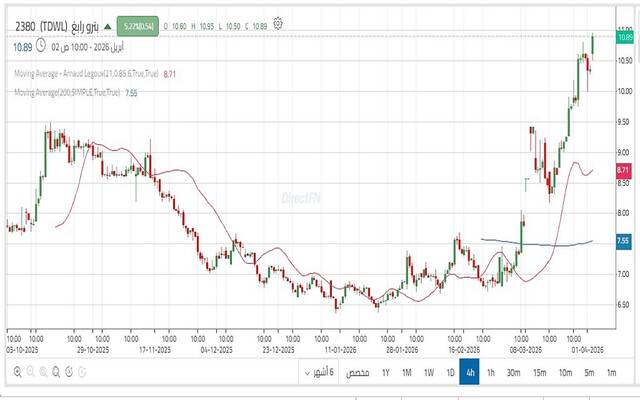640x400 pixels.
Task: Open chart settings gear icon
Action: coord(278,22)
